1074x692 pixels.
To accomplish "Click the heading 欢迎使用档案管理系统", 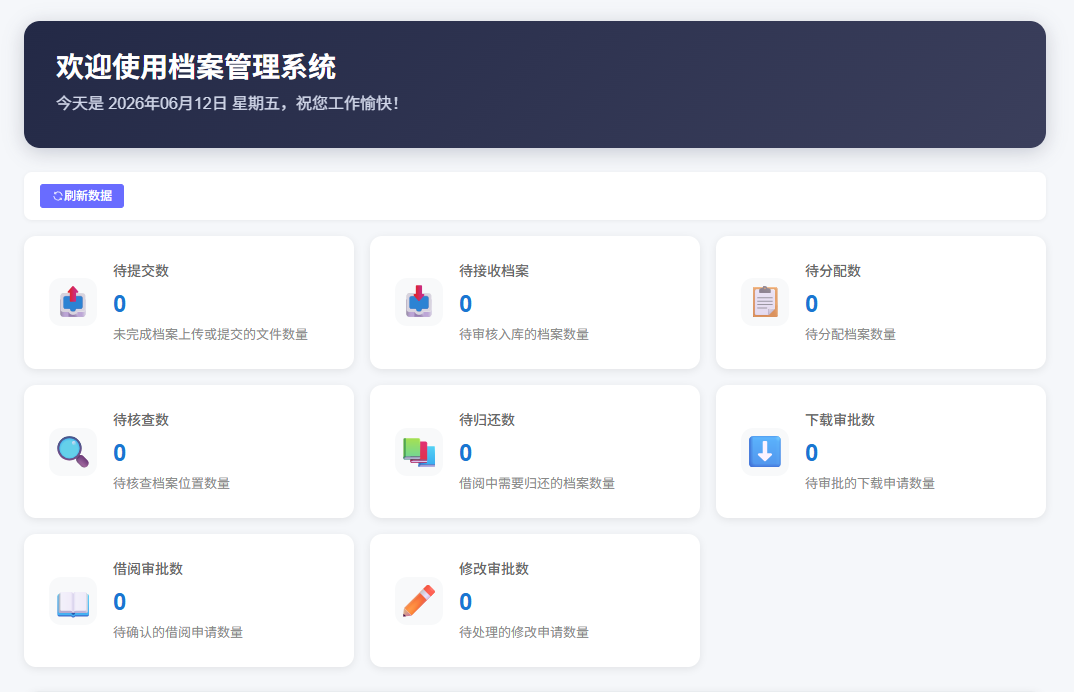I will (x=196, y=67).
